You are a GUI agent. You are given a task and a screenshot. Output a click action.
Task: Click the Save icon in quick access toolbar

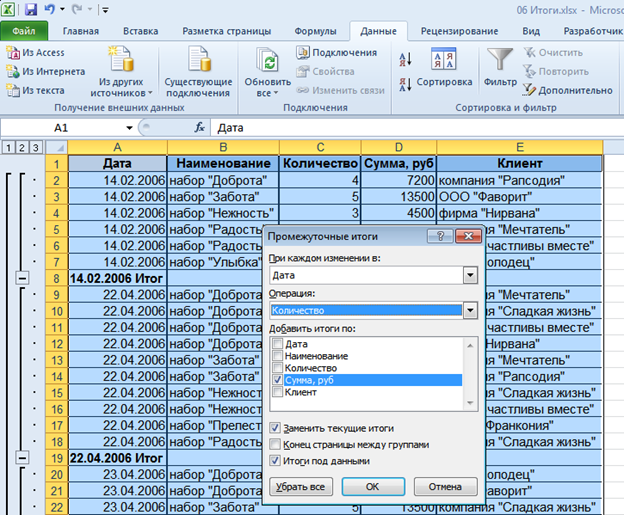click(x=31, y=9)
